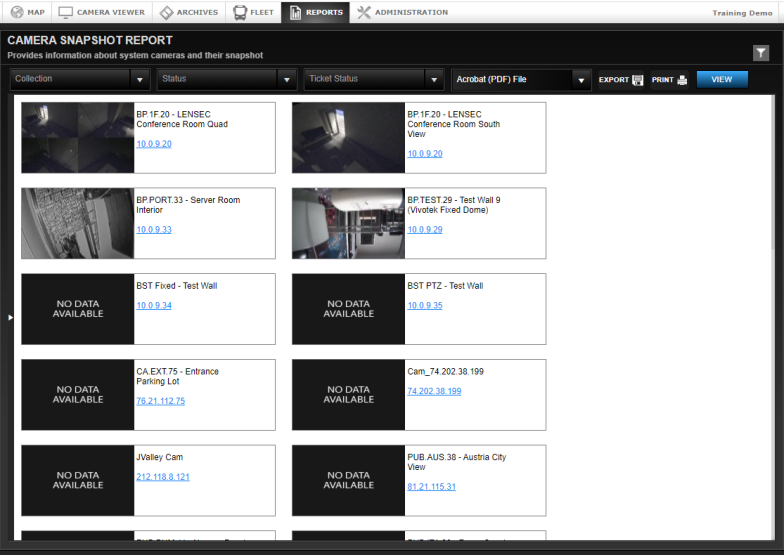Expand the left side panel arrow
The image size is (784, 555).
coord(11,317)
